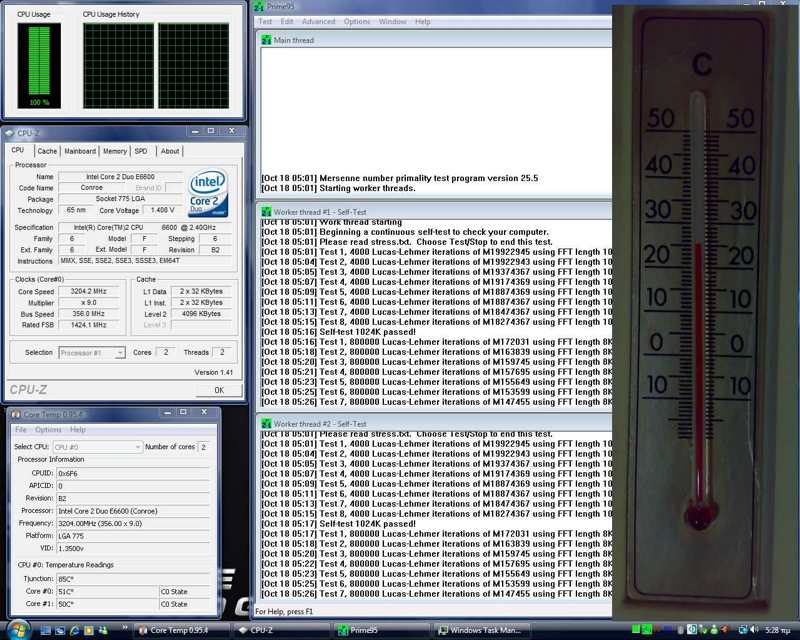Click the Prime95 application title icon
Viewport: 800px width, 640px height.
tap(259, 6)
